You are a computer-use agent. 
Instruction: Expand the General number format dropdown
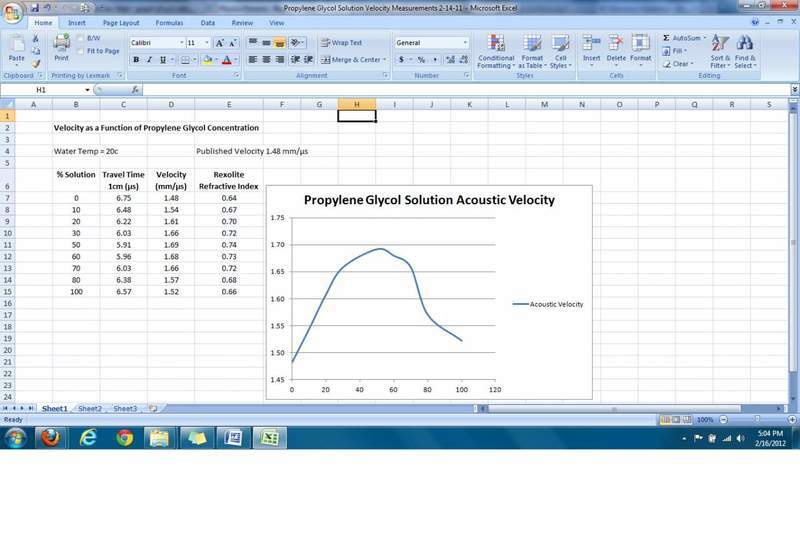(x=464, y=43)
